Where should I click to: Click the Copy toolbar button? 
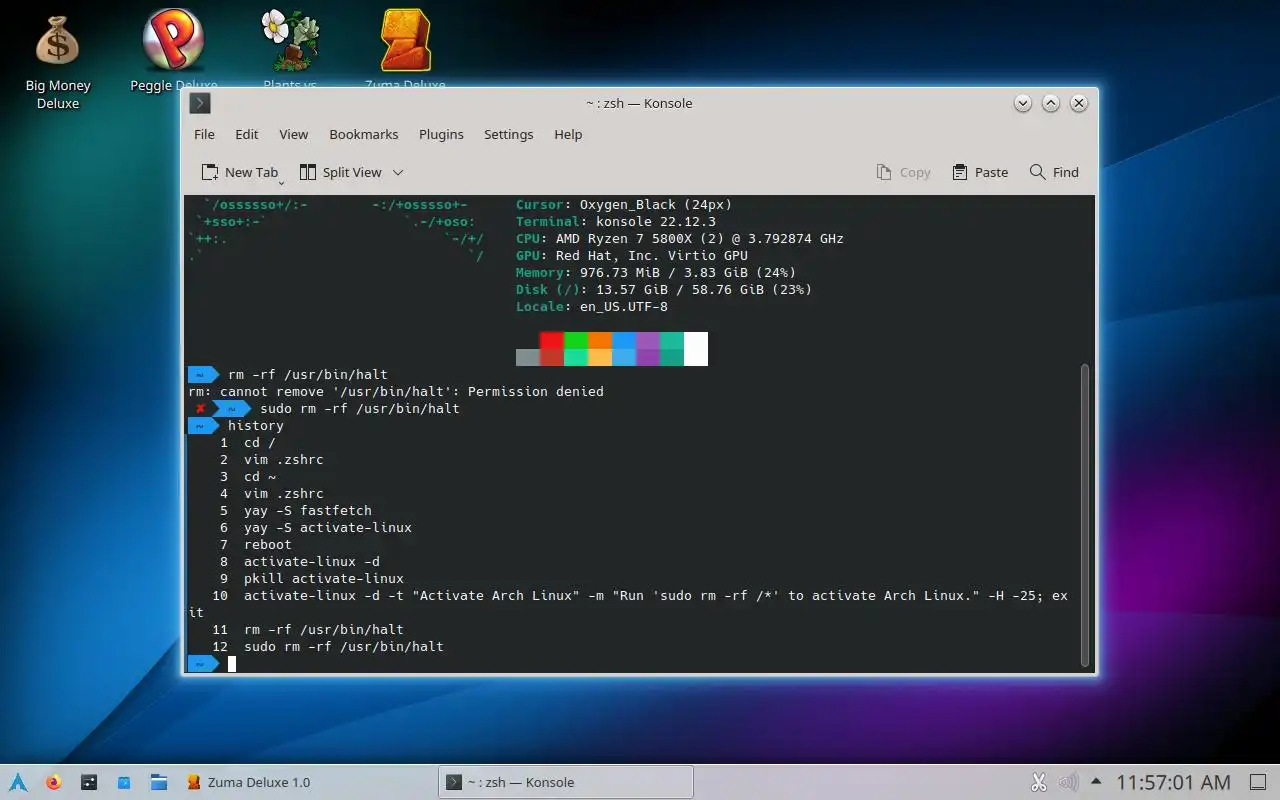[x=903, y=172]
